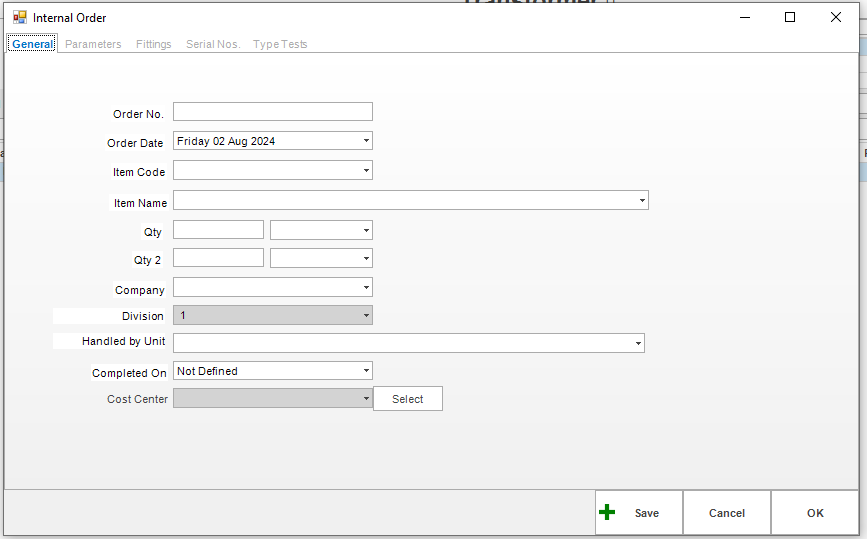This screenshot has width=867, height=539.
Task: Expand the Handled by Unit dropdown
Action: point(638,344)
